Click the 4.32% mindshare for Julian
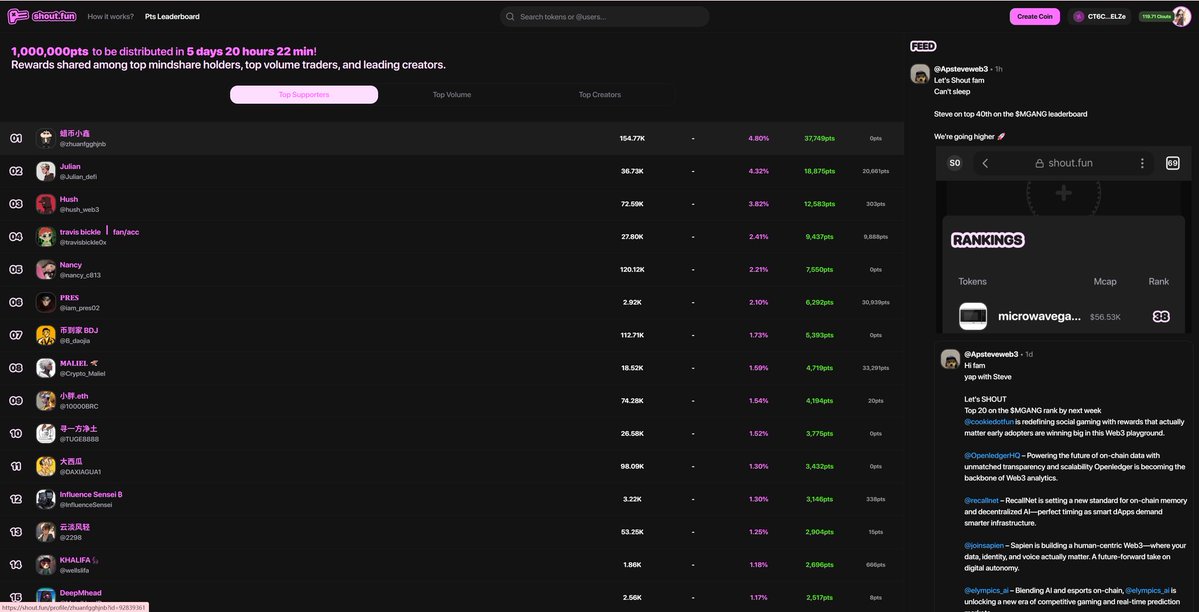Viewport: 1199px width, 612px height. pos(759,171)
